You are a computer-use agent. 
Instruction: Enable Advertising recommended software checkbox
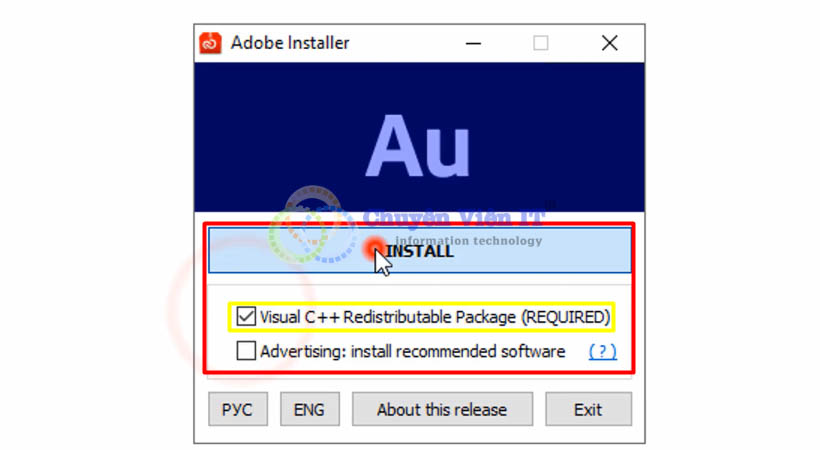[246, 351]
